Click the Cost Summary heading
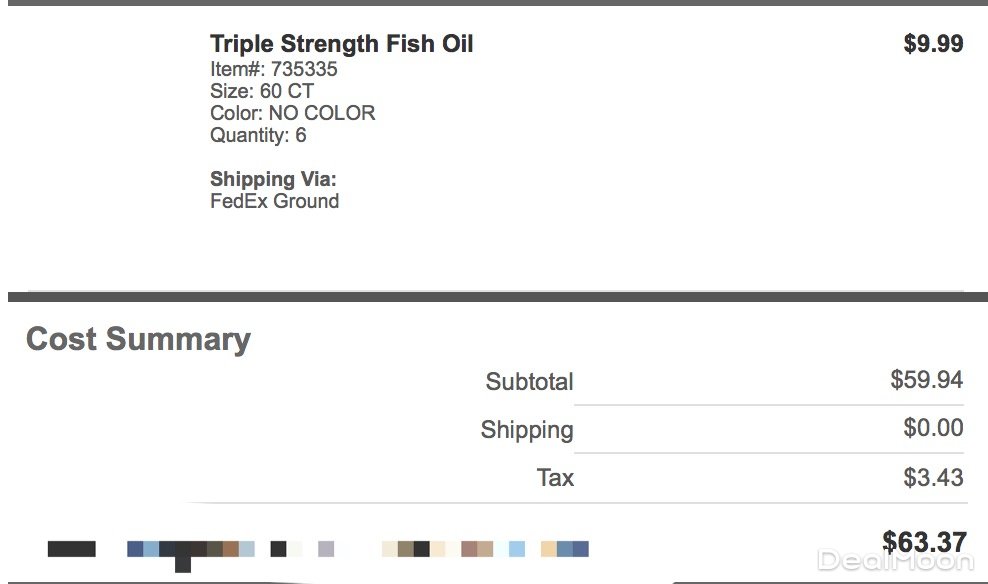This screenshot has height=584, width=988. pyautogui.click(x=138, y=339)
